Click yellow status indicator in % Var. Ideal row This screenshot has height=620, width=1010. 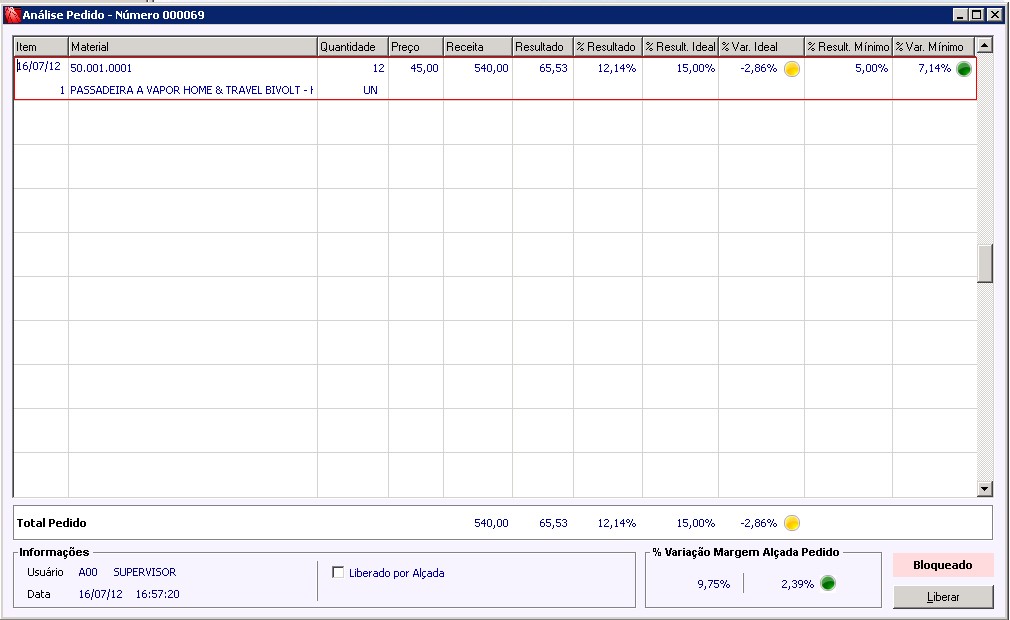pyautogui.click(x=792, y=69)
